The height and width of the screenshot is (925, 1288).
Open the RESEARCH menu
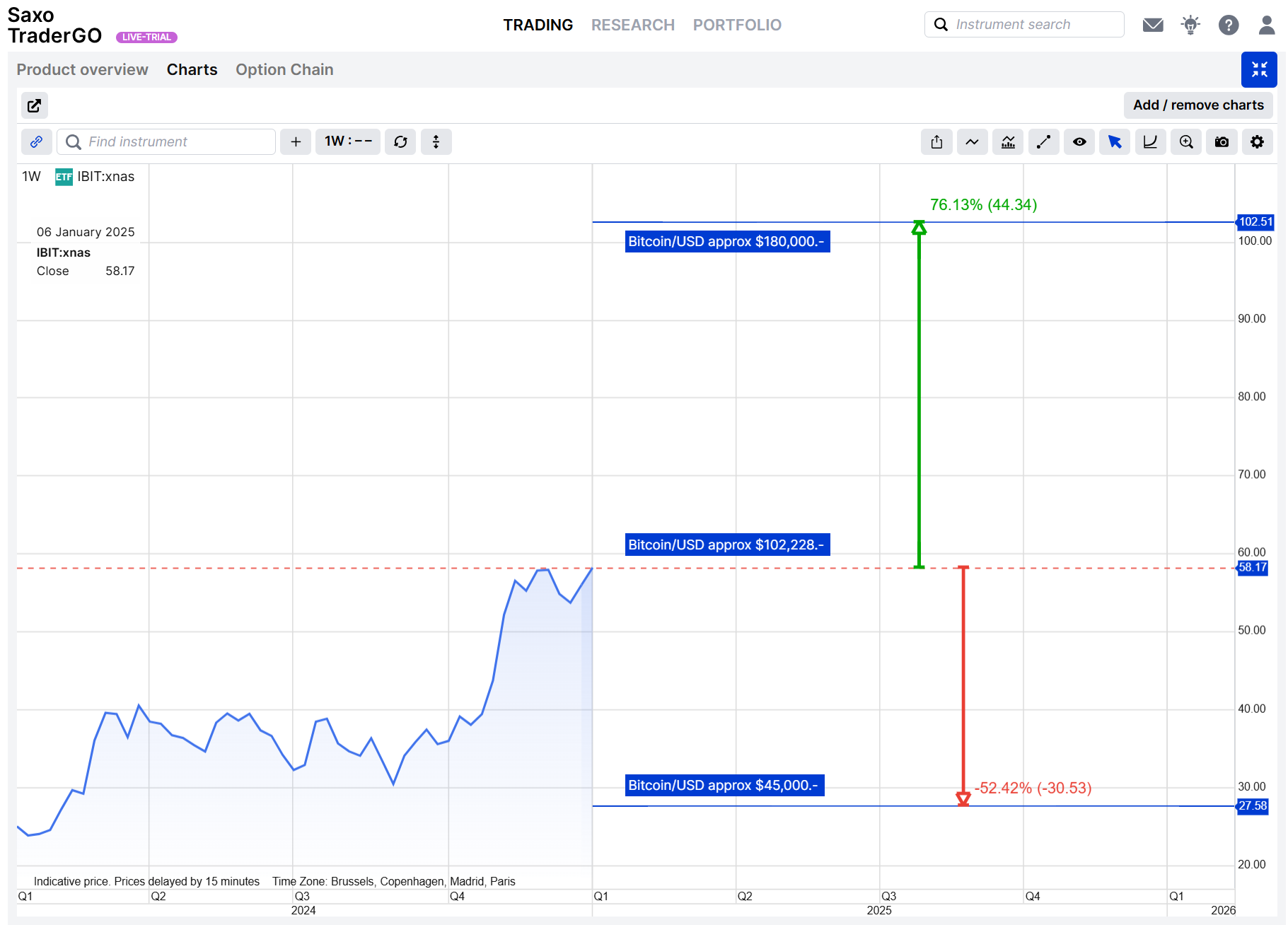pyautogui.click(x=632, y=25)
